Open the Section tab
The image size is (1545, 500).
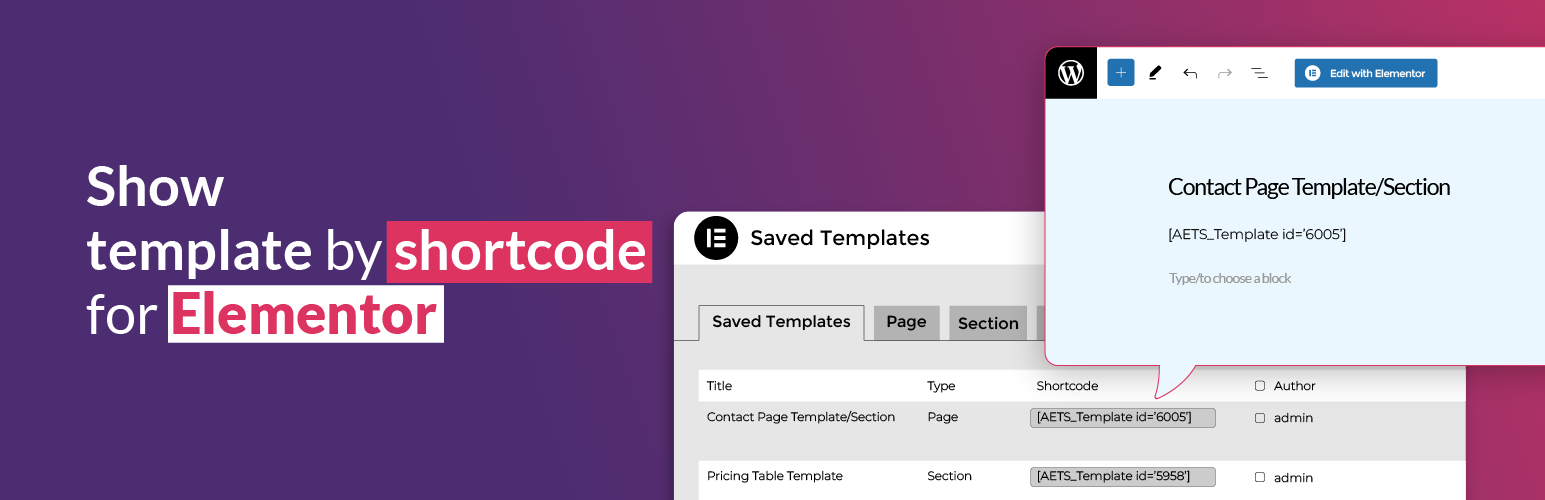tap(988, 323)
